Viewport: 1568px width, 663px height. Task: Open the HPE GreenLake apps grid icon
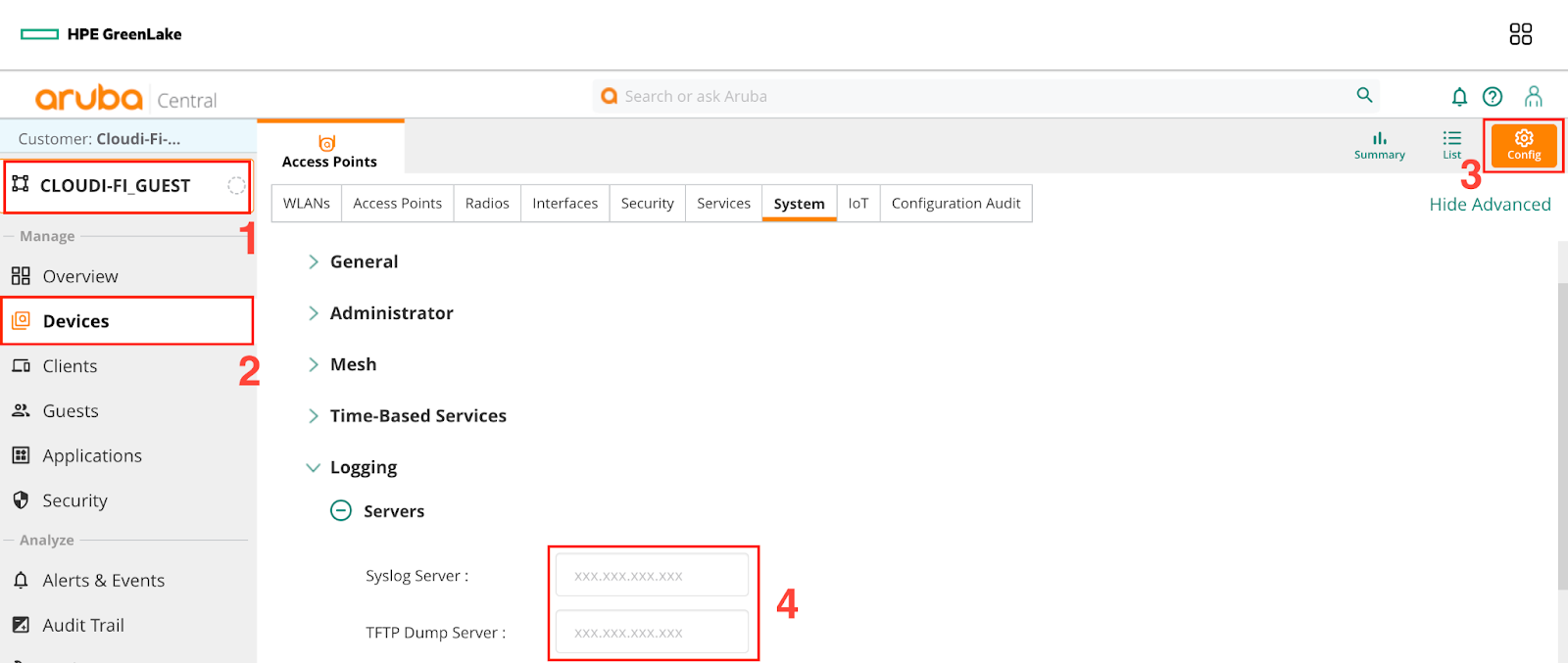1520,34
